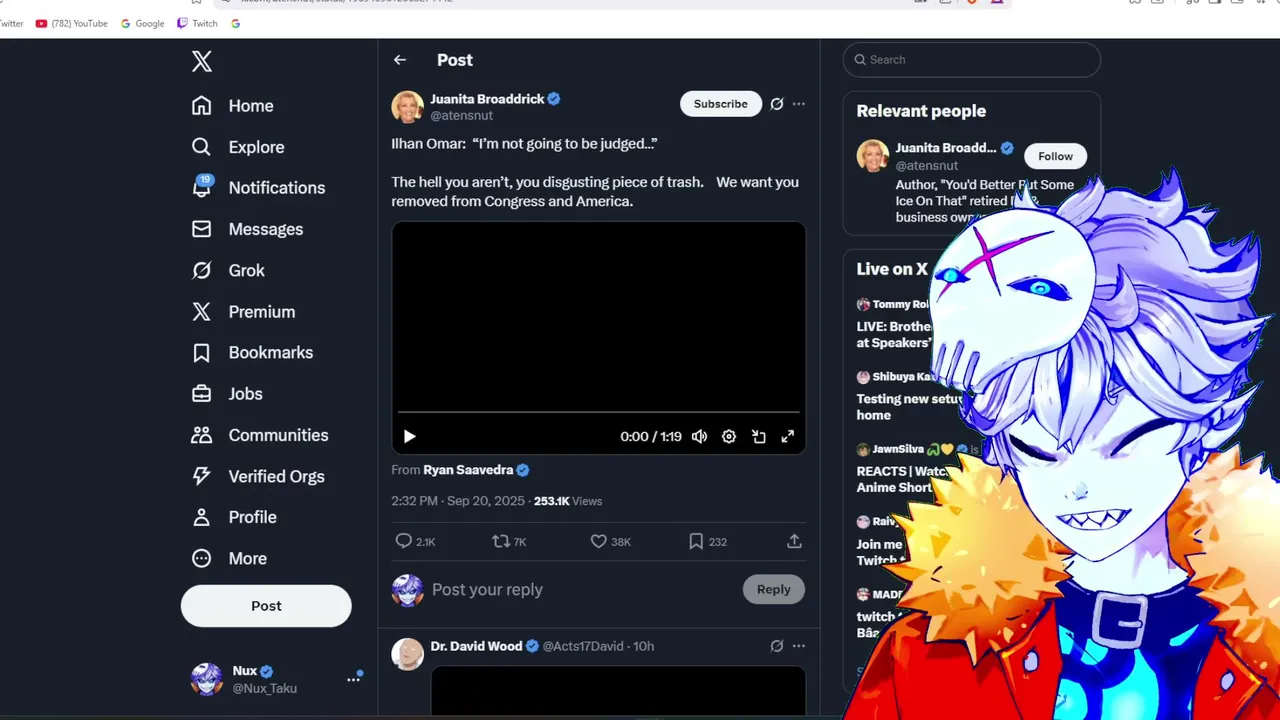
Task: Open video settings gear
Action: [729, 436]
